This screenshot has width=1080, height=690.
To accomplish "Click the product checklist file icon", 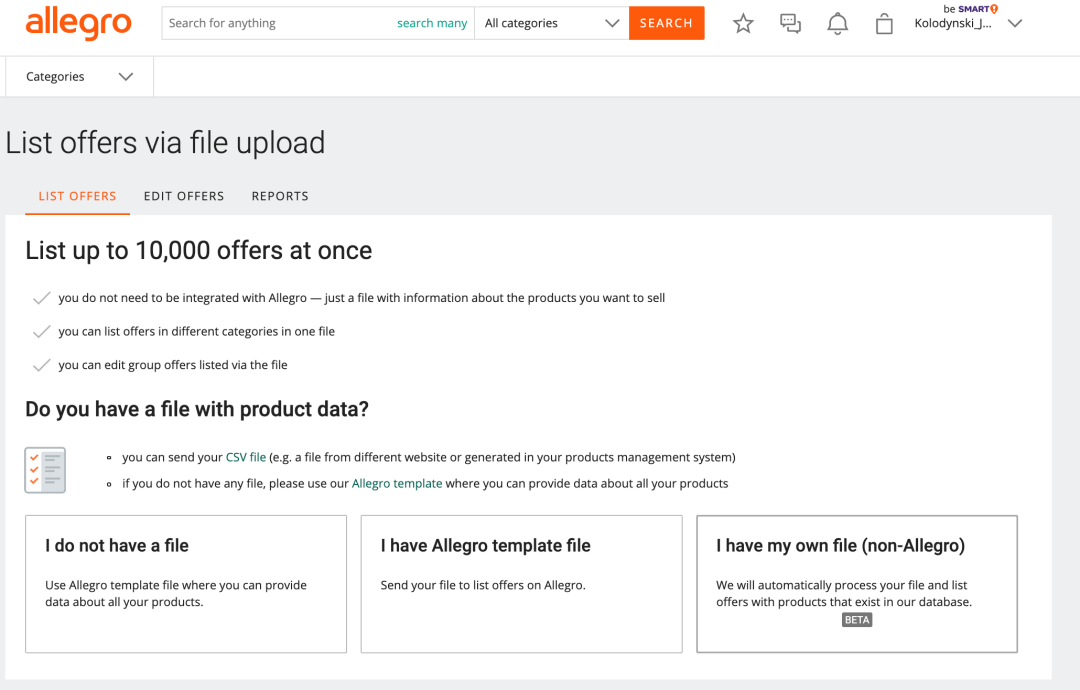I will click(x=45, y=470).
